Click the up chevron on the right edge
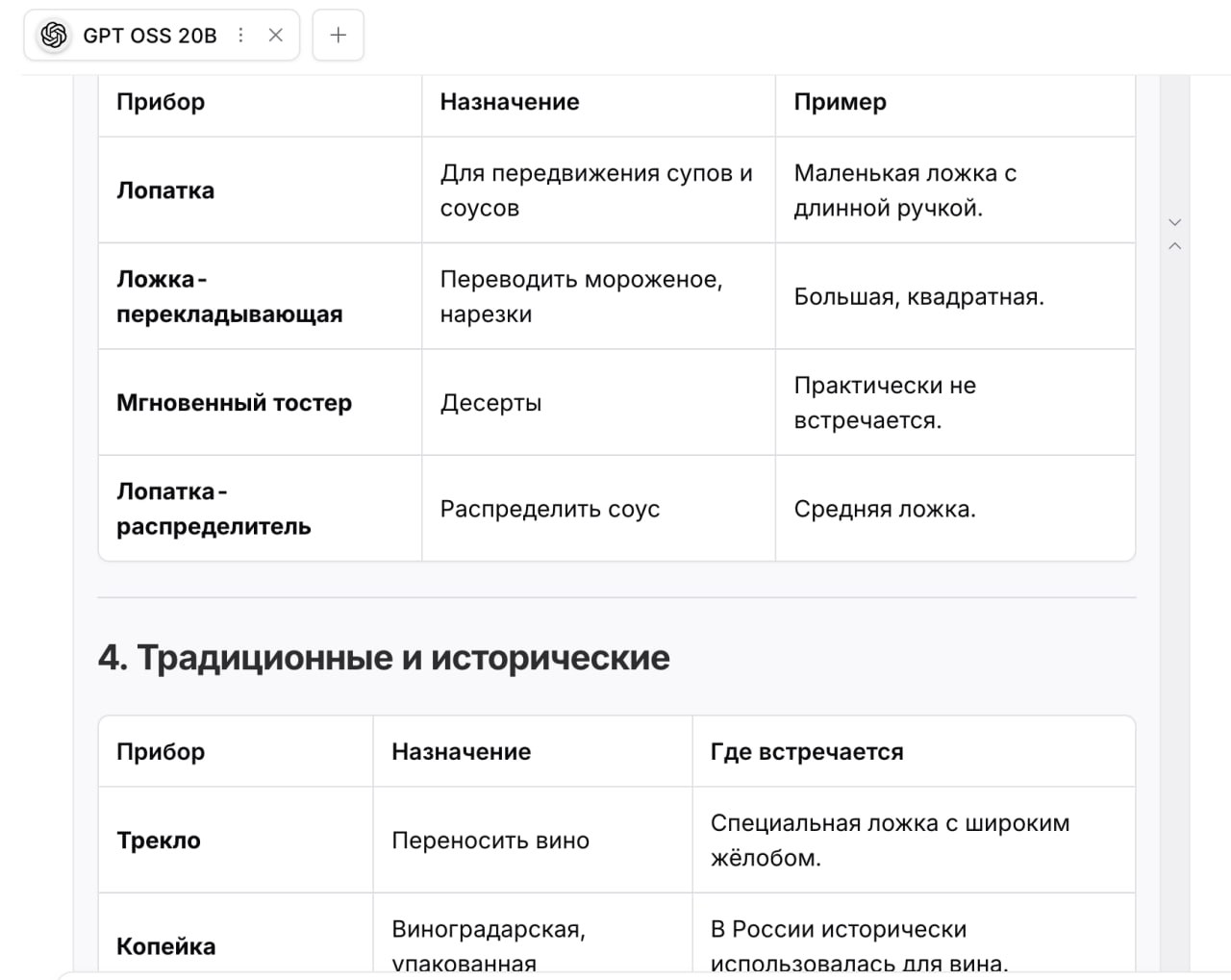1231x980 pixels. pos(1174,246)
